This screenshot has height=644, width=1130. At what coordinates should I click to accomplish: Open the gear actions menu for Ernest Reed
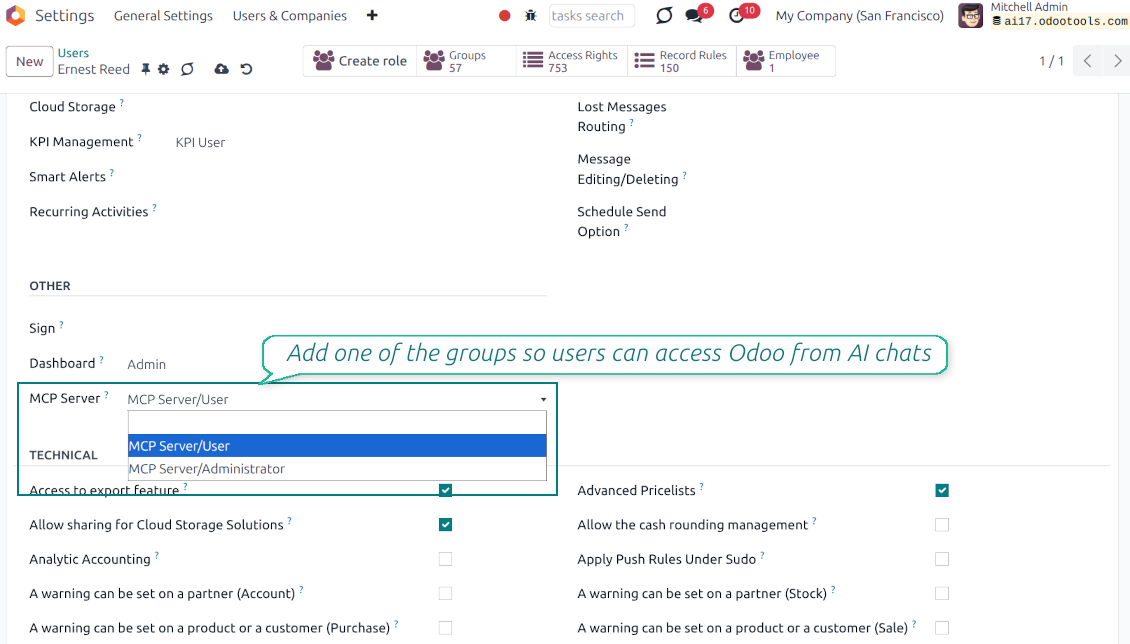(x=164, y=69)
